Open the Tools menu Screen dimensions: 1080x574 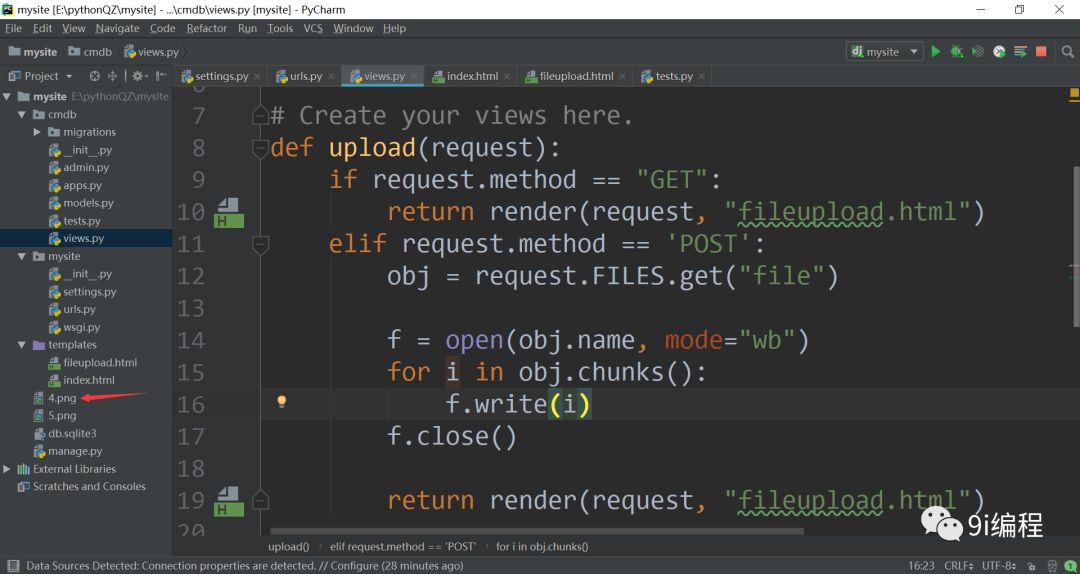point(280,28)
